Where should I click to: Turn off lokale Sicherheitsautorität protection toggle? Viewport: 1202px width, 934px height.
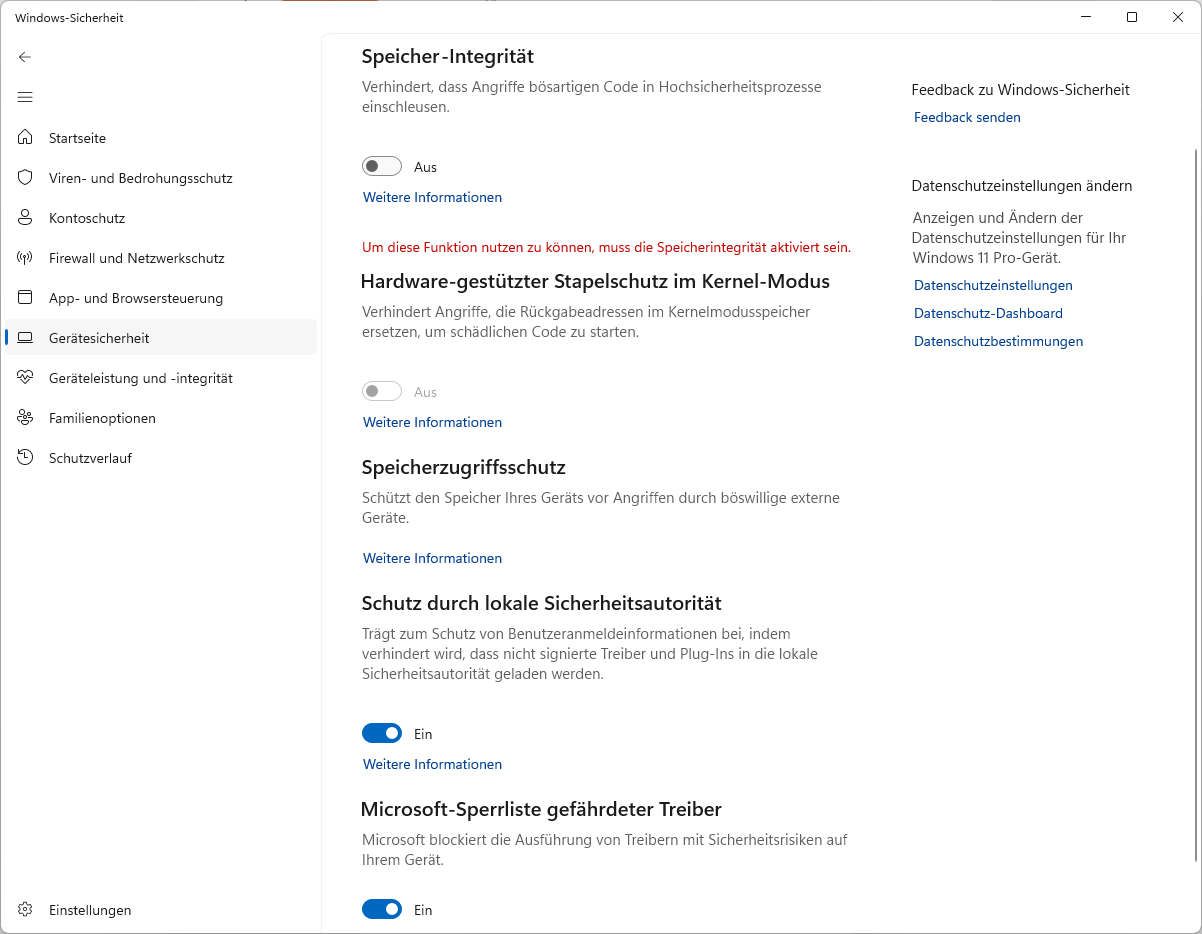pyautogui.click(x=382, y=734)
